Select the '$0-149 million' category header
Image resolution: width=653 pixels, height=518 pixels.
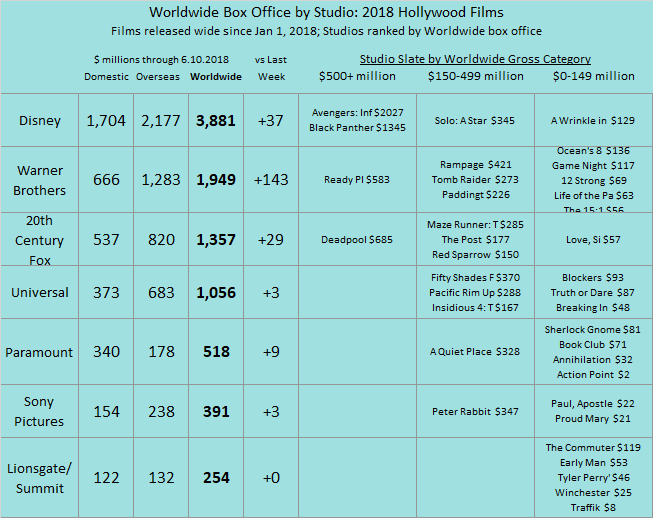pos(593,76)
